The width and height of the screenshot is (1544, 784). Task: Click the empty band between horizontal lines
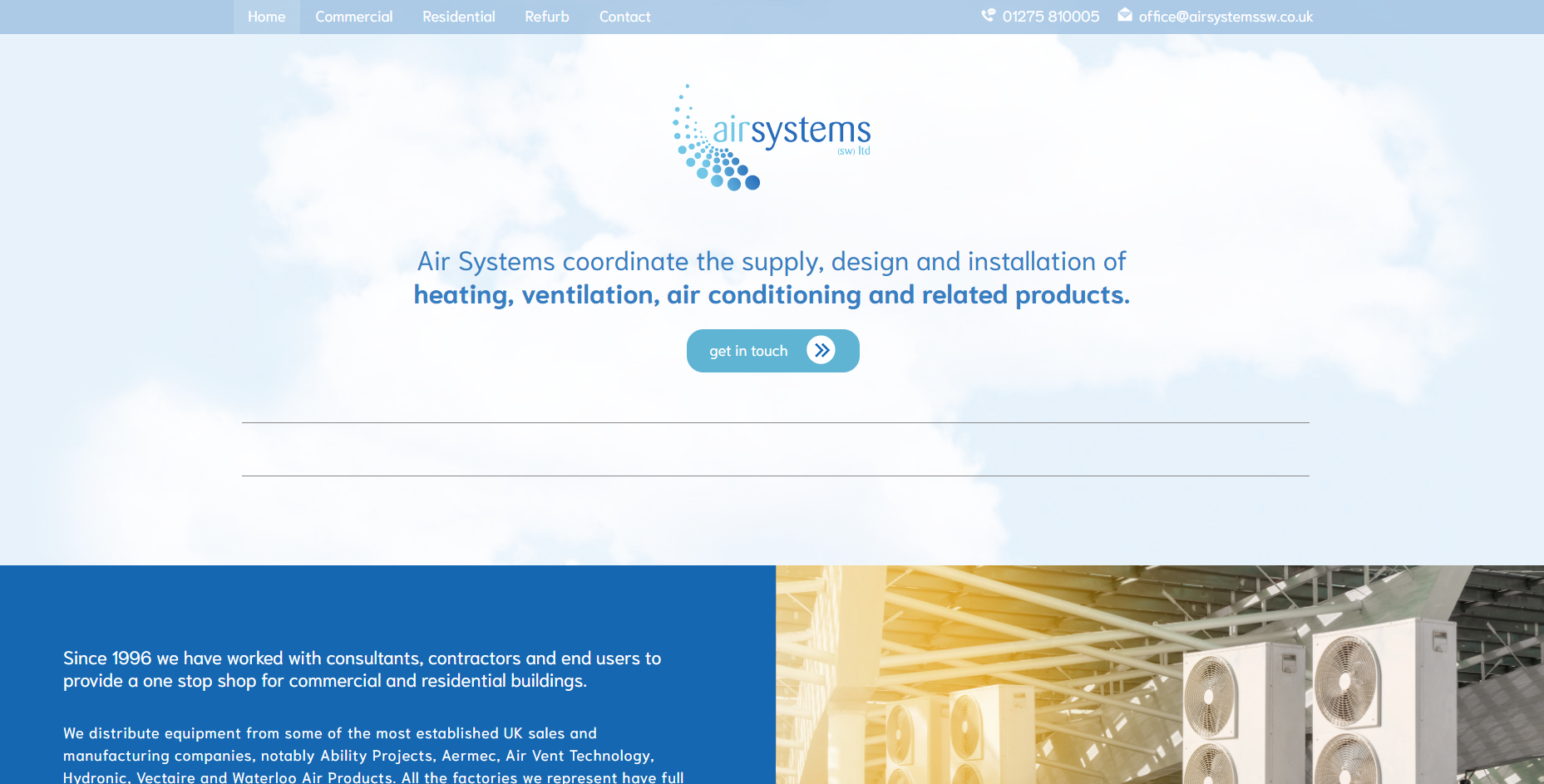775,450
